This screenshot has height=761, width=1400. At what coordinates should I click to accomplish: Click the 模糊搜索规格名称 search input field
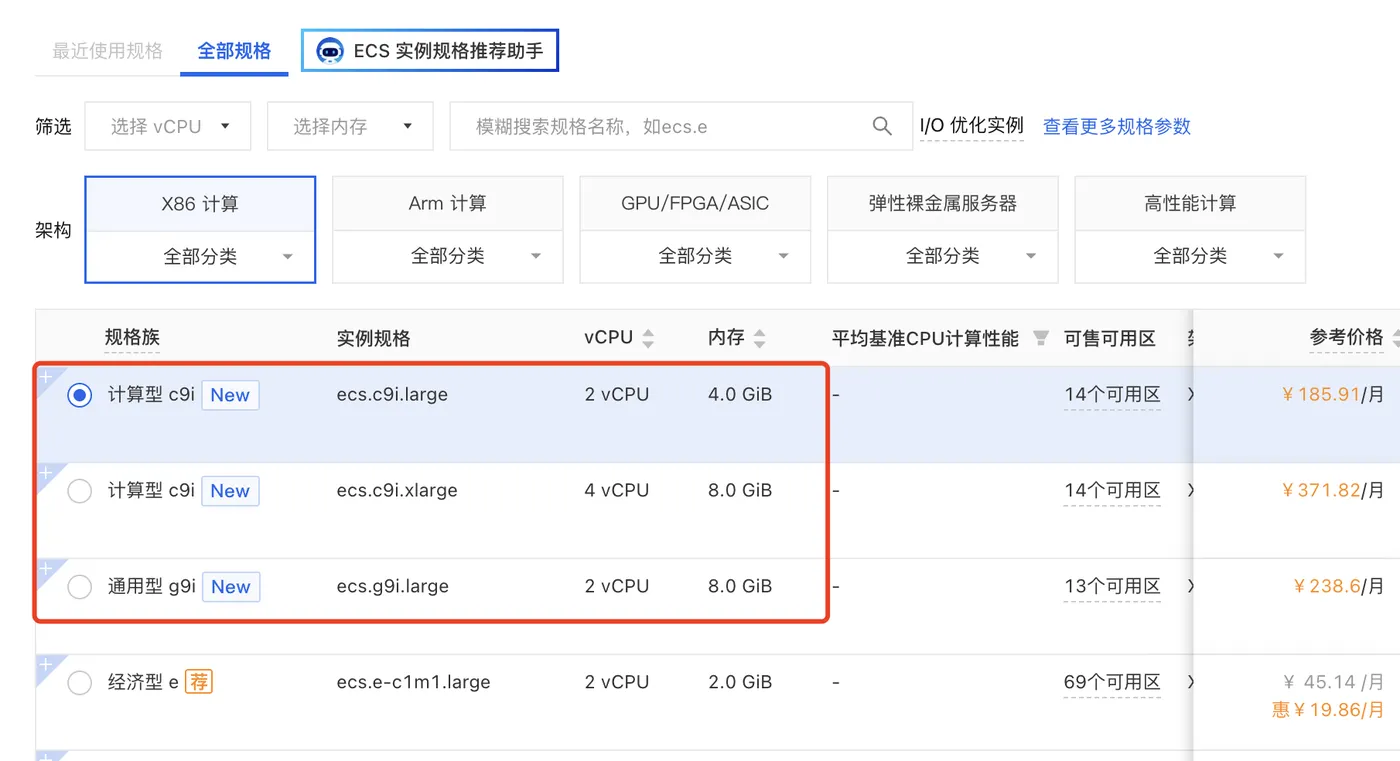coord(660,127)
